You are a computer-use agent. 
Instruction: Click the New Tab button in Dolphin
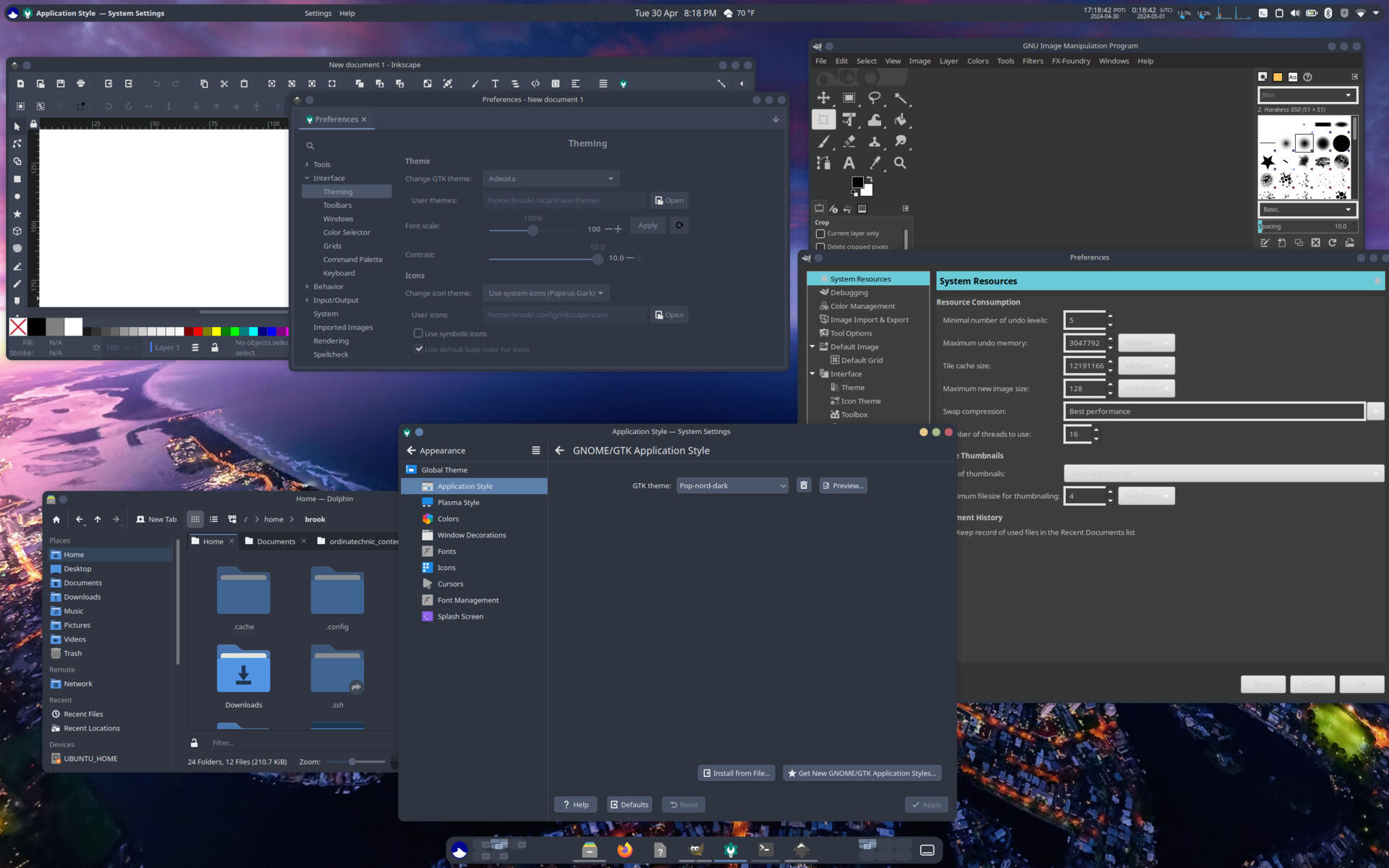point(156,519)
